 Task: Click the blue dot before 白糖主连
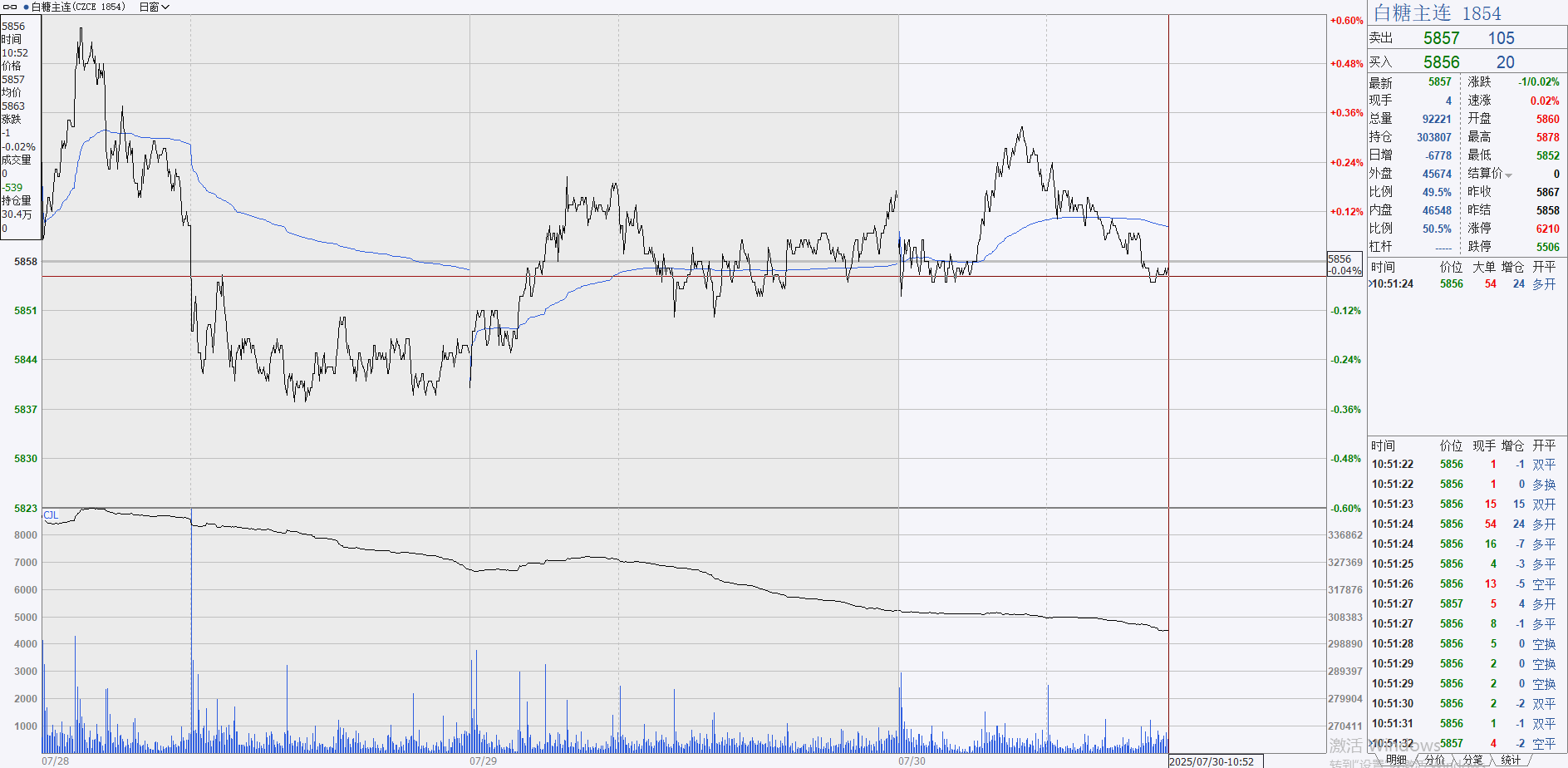(x=27, y=7)
